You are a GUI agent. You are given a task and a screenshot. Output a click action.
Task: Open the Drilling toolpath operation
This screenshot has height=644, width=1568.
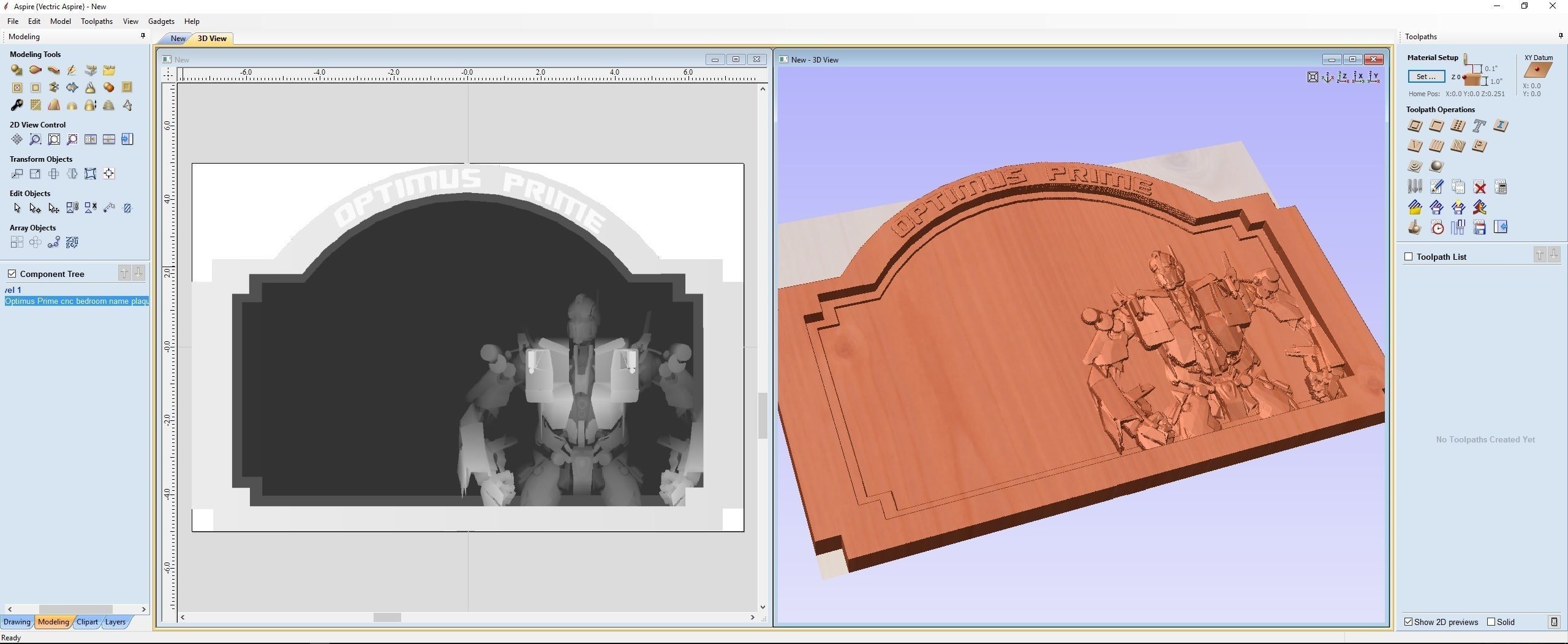1458,126
